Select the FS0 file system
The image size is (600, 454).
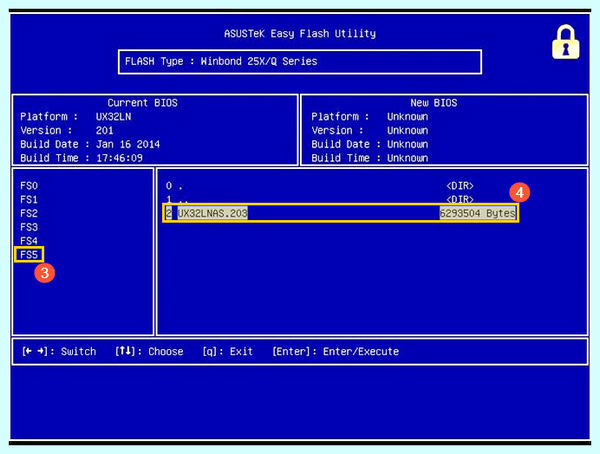pyautogui.click(x=29, y=186)
